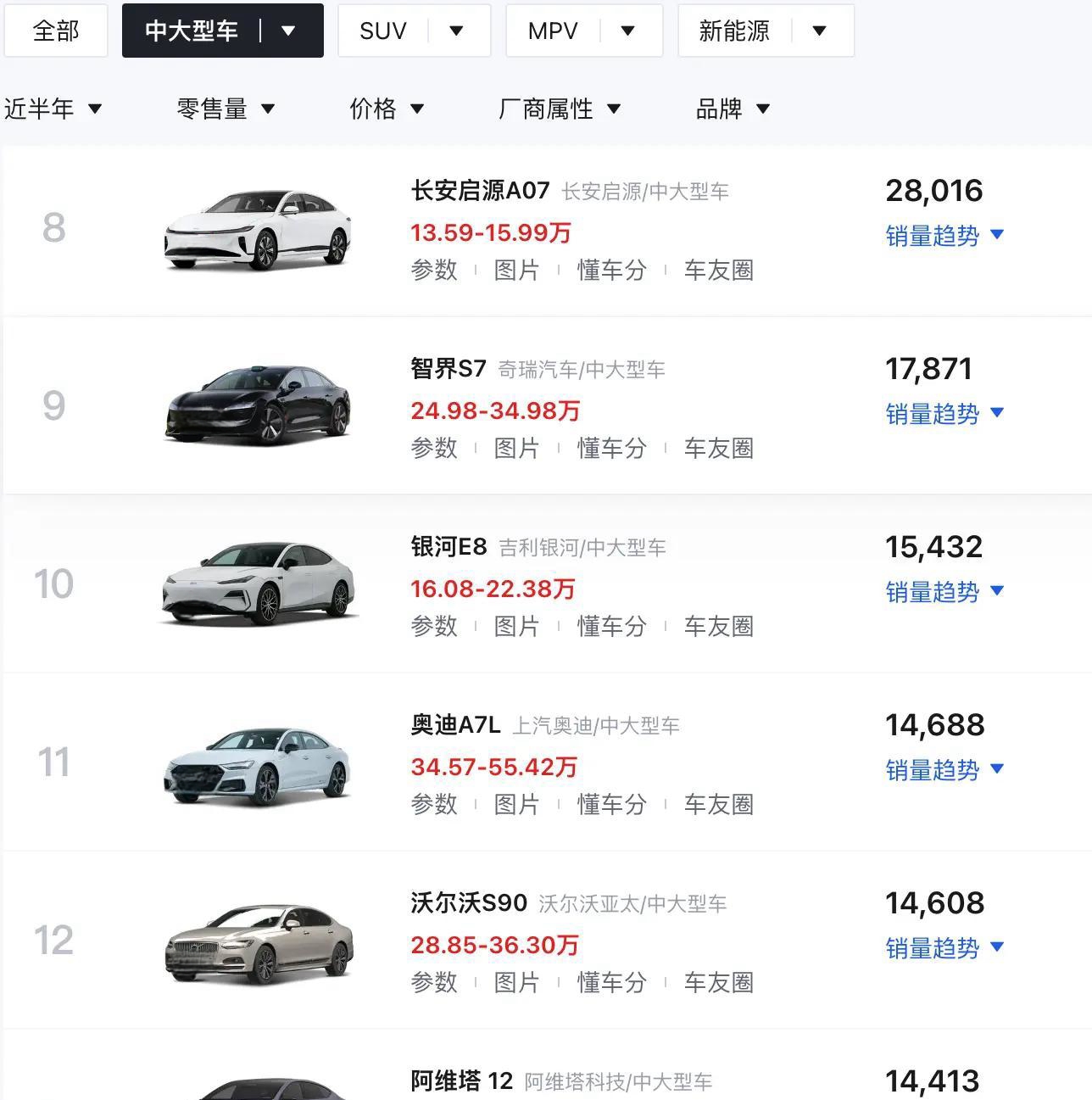The height and width of the screenshot is (1100, 1092).
Task: Open 车友圈 for 长安启源A07
Action: 718,270
